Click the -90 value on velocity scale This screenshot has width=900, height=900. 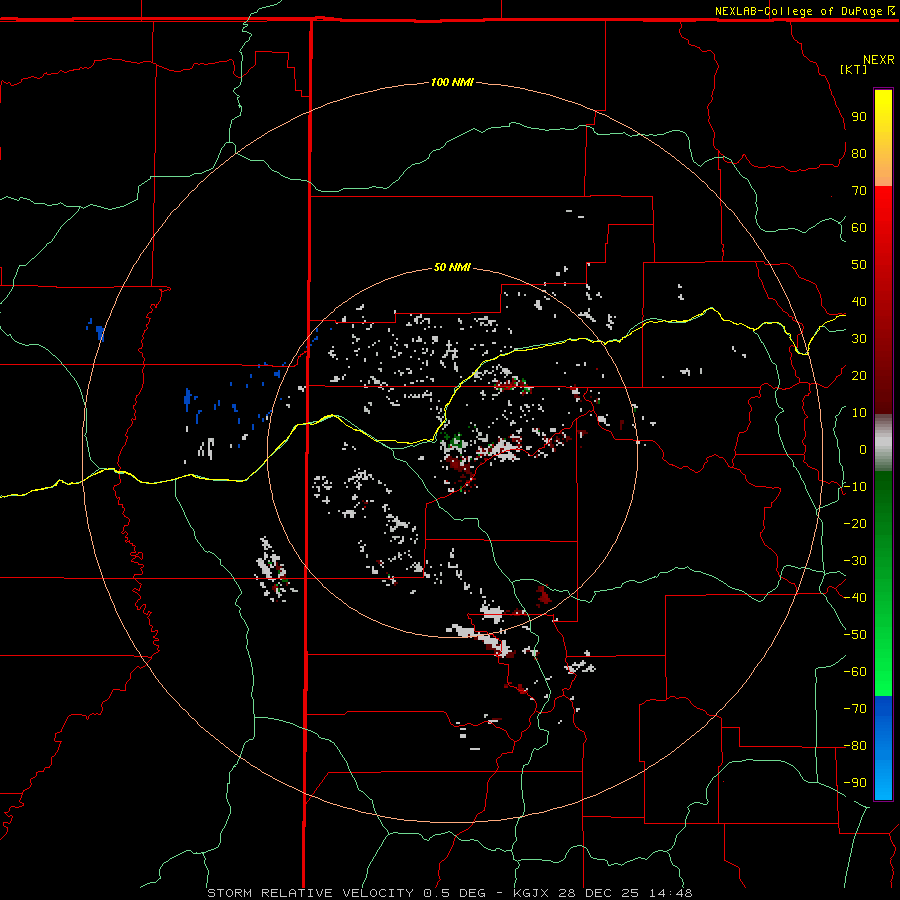tap(855, 783)
